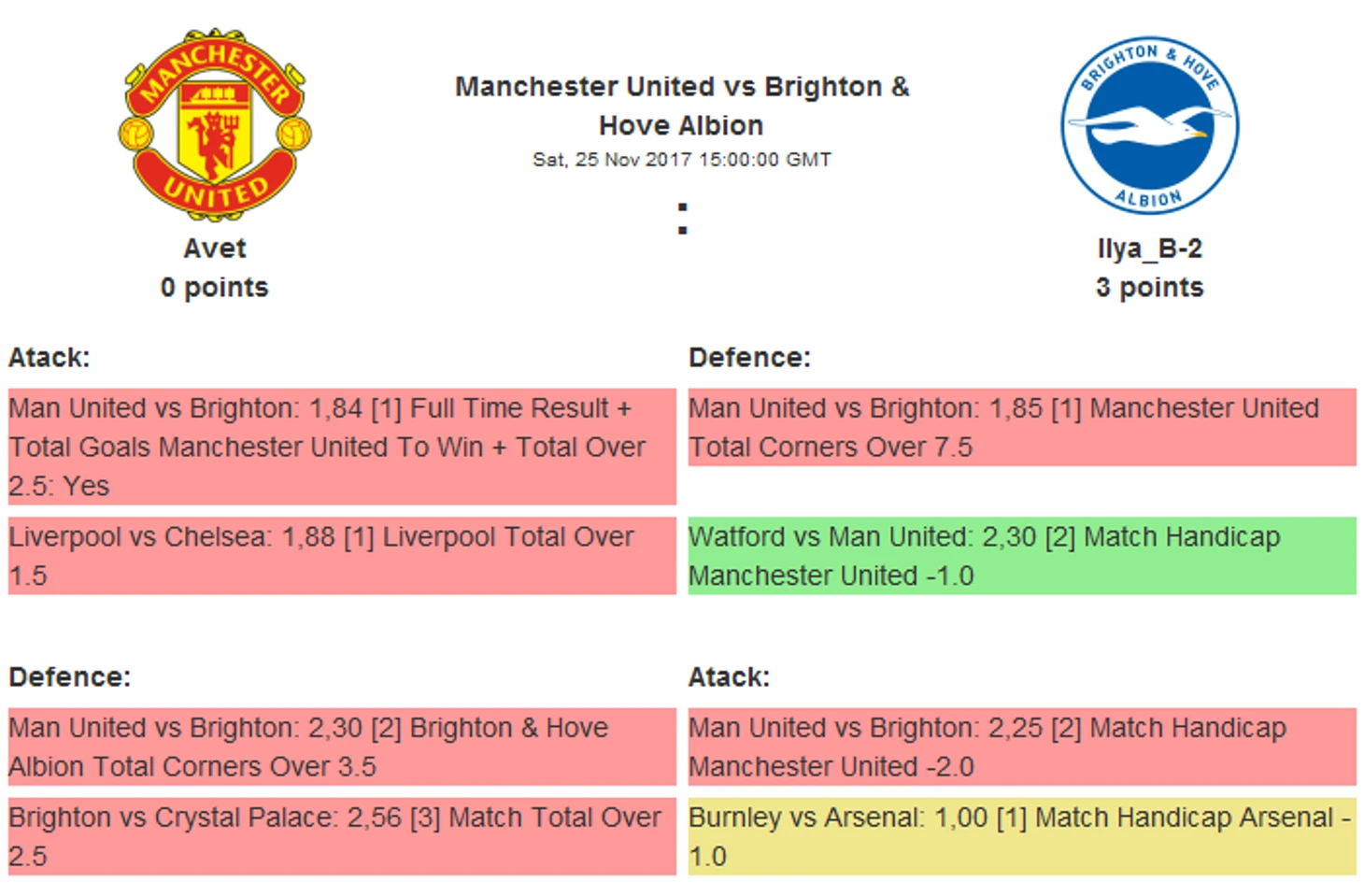Select the green Watford vs Man United handicap bet
Viewport: 1364px width, 896px height.
(1022, 556)
